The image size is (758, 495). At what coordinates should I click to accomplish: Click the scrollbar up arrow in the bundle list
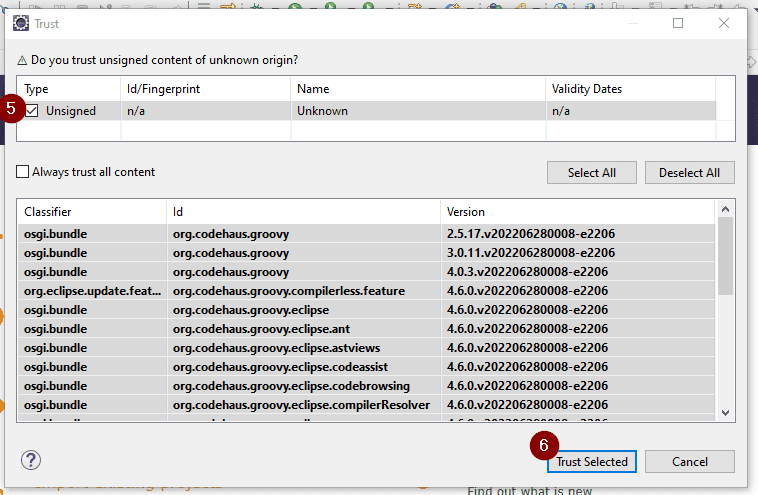[x=725, y=207]
